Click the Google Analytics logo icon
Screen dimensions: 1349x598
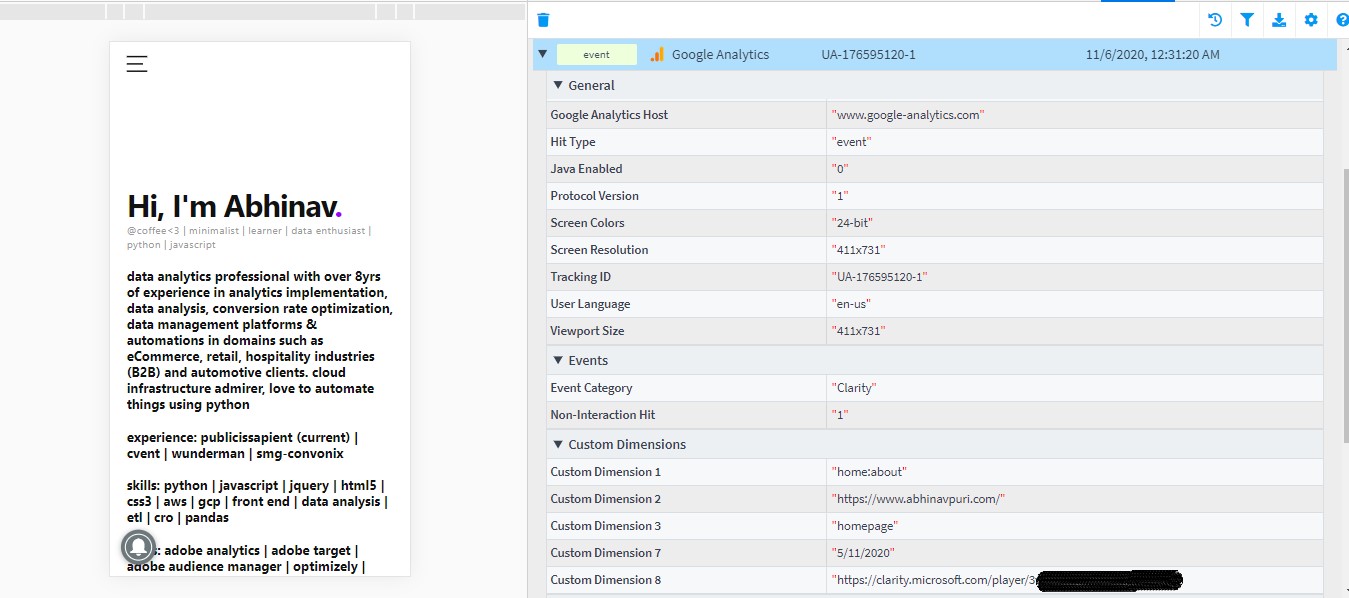[x=657, y=55]
